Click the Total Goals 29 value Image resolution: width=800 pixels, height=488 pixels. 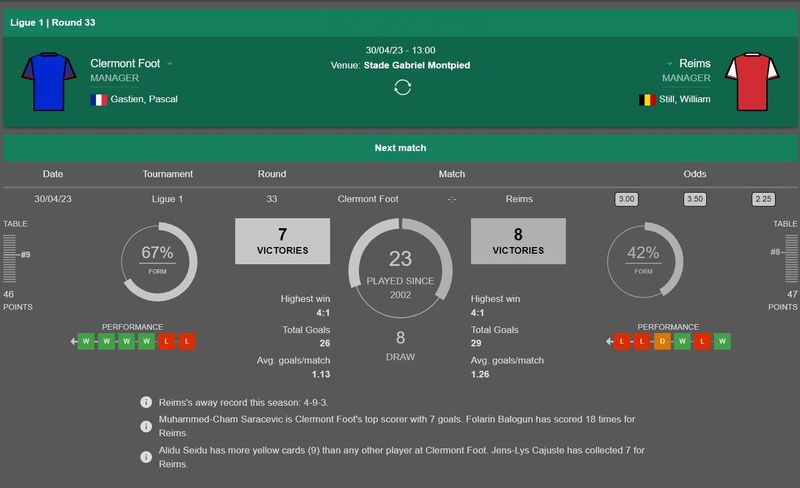tap(476, 344)
